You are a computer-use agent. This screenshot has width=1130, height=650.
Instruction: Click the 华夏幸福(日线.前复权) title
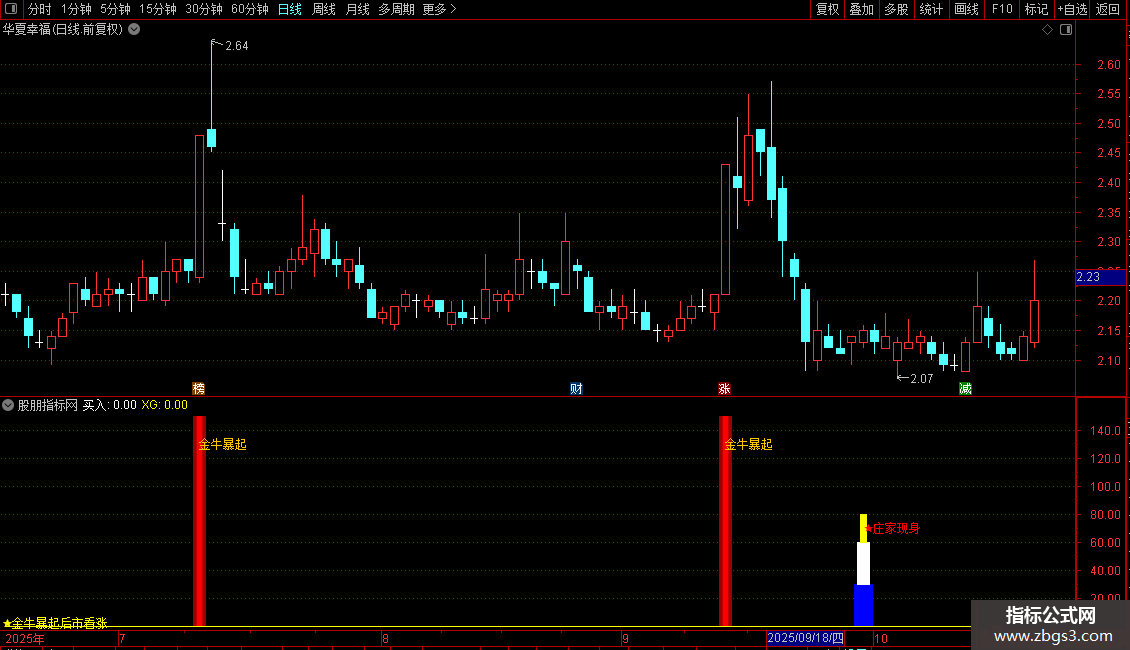click(x=63, y=30)
